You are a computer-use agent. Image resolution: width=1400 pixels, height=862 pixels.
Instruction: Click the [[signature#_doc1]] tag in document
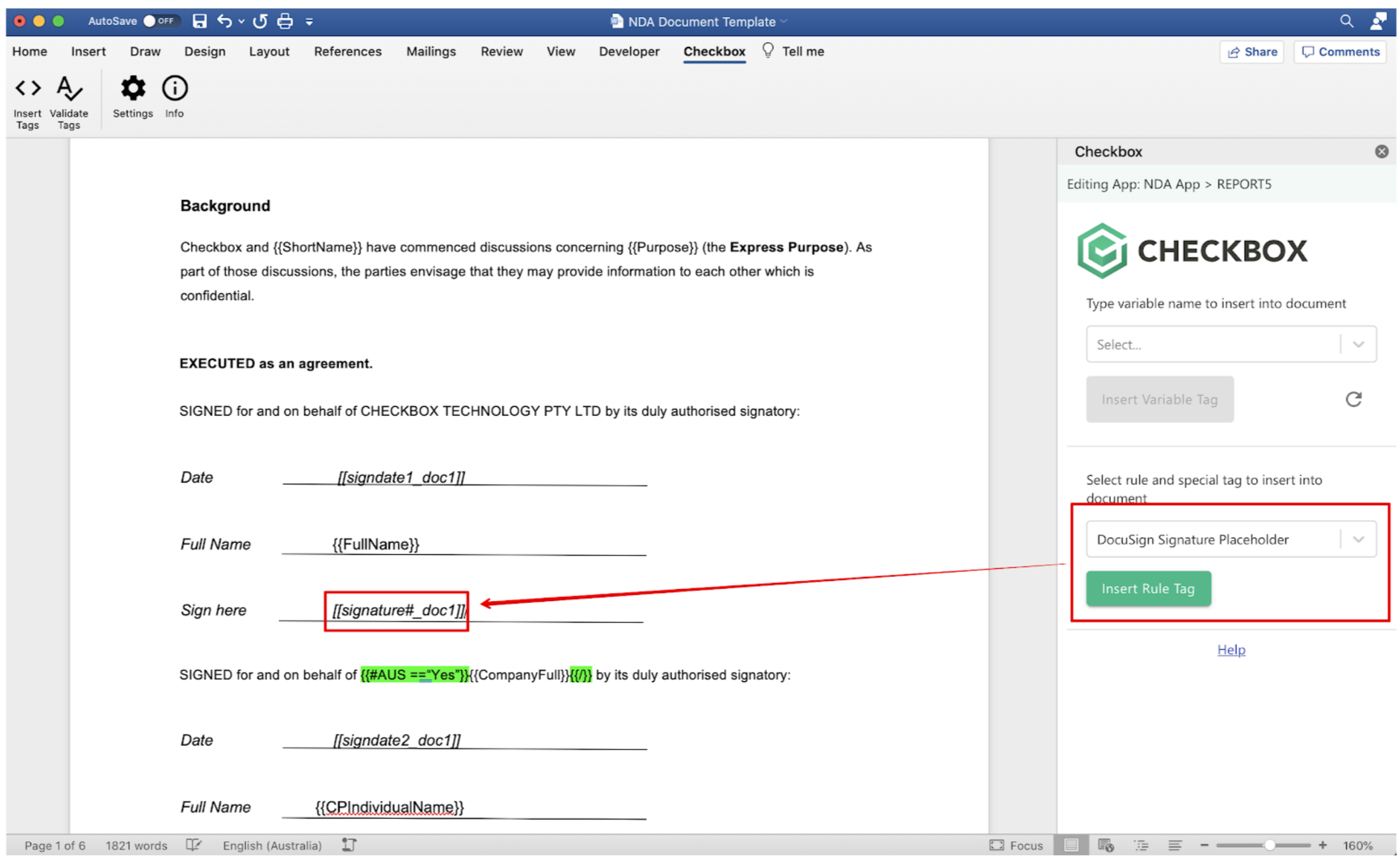(x=399, y=610)
